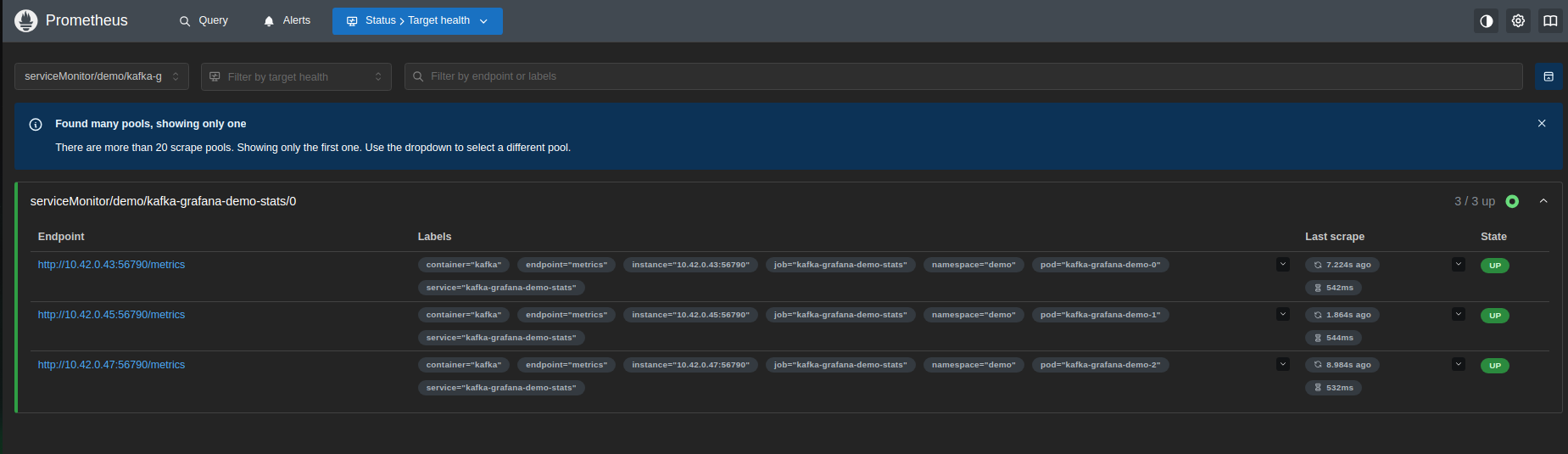
Task: Click the UP state badge for 10.42.0.45
Action: tap(1495, 316)
